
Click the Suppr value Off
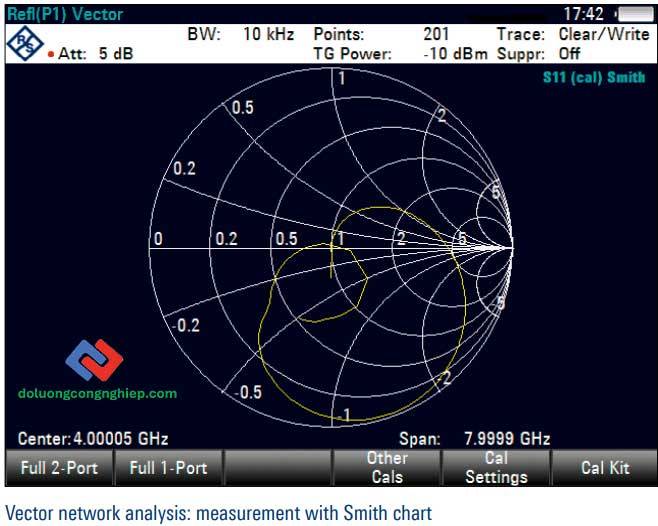[569, 54]
